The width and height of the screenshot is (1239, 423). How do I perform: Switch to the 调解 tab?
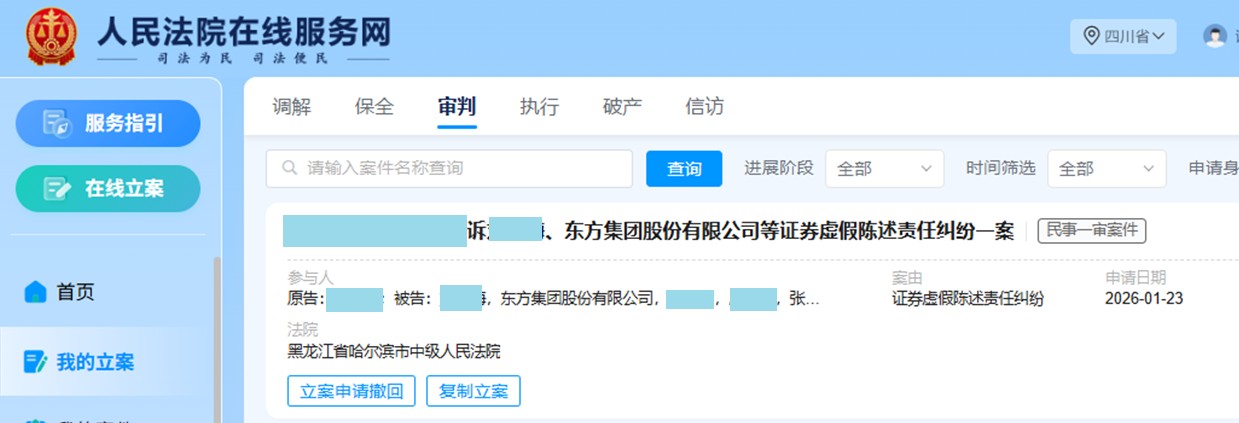(291, 107)
